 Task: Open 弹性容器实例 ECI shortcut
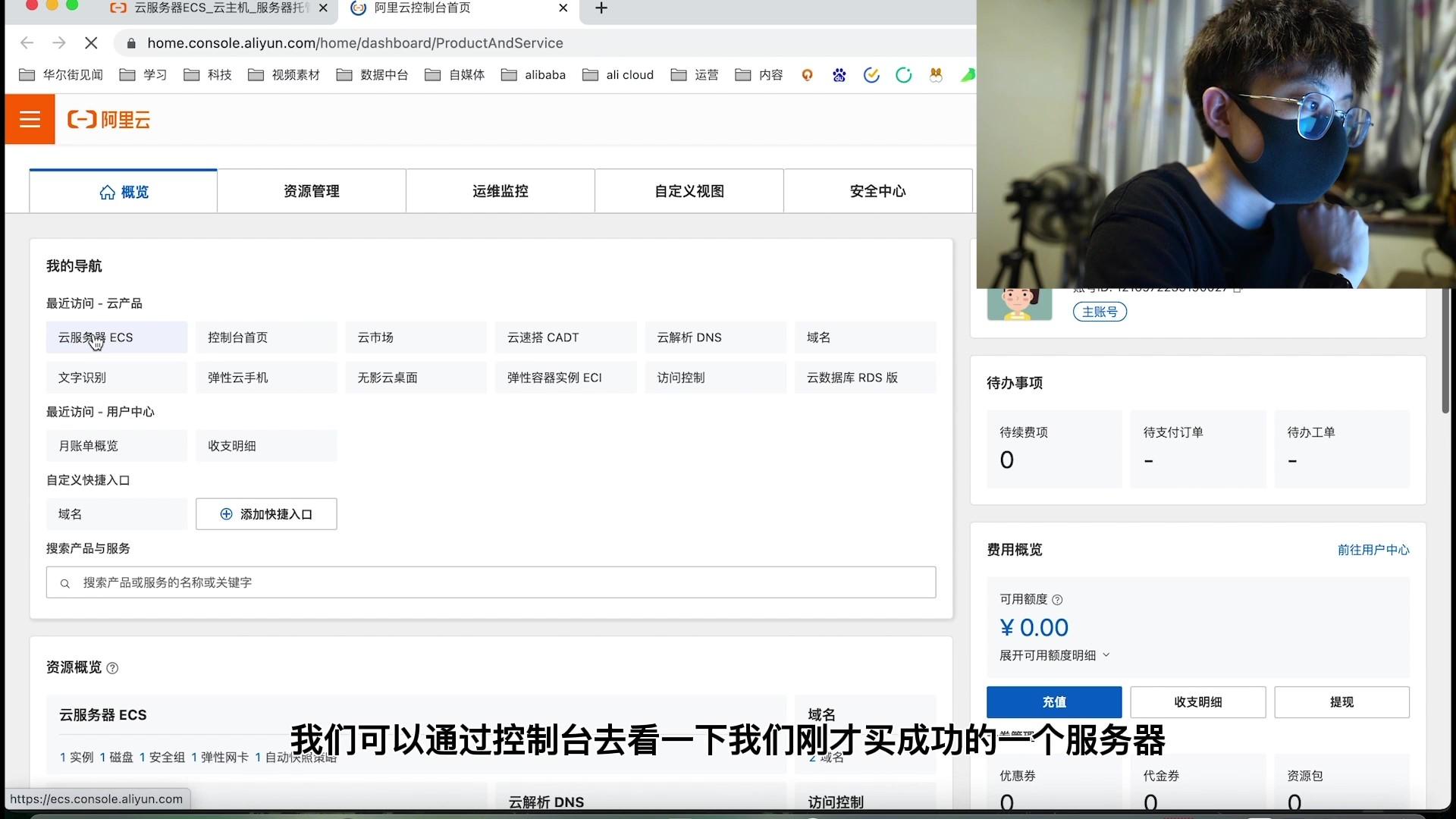click(x=566, y=378)
